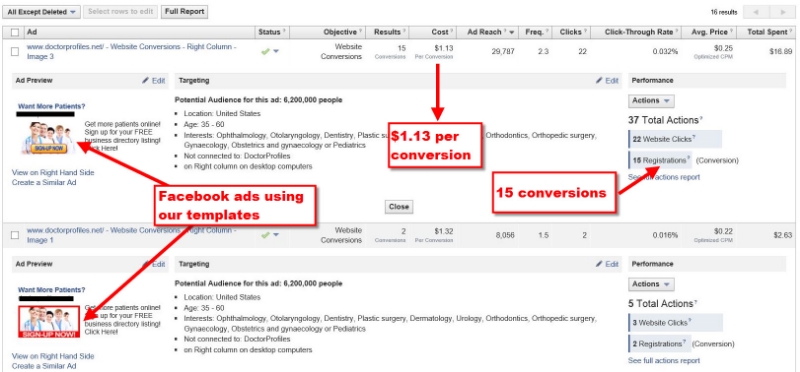Toggle the select-all checkbox in header
The height and width of the screenshot is (372, 800).
click(15, 32)
